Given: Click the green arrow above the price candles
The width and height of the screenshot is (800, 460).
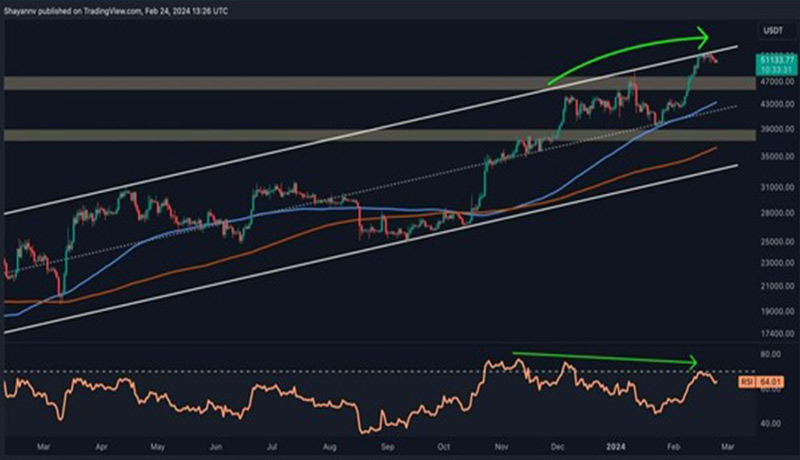Looking at the screenshot, I should pyautogui.click(x=630, y=54).
